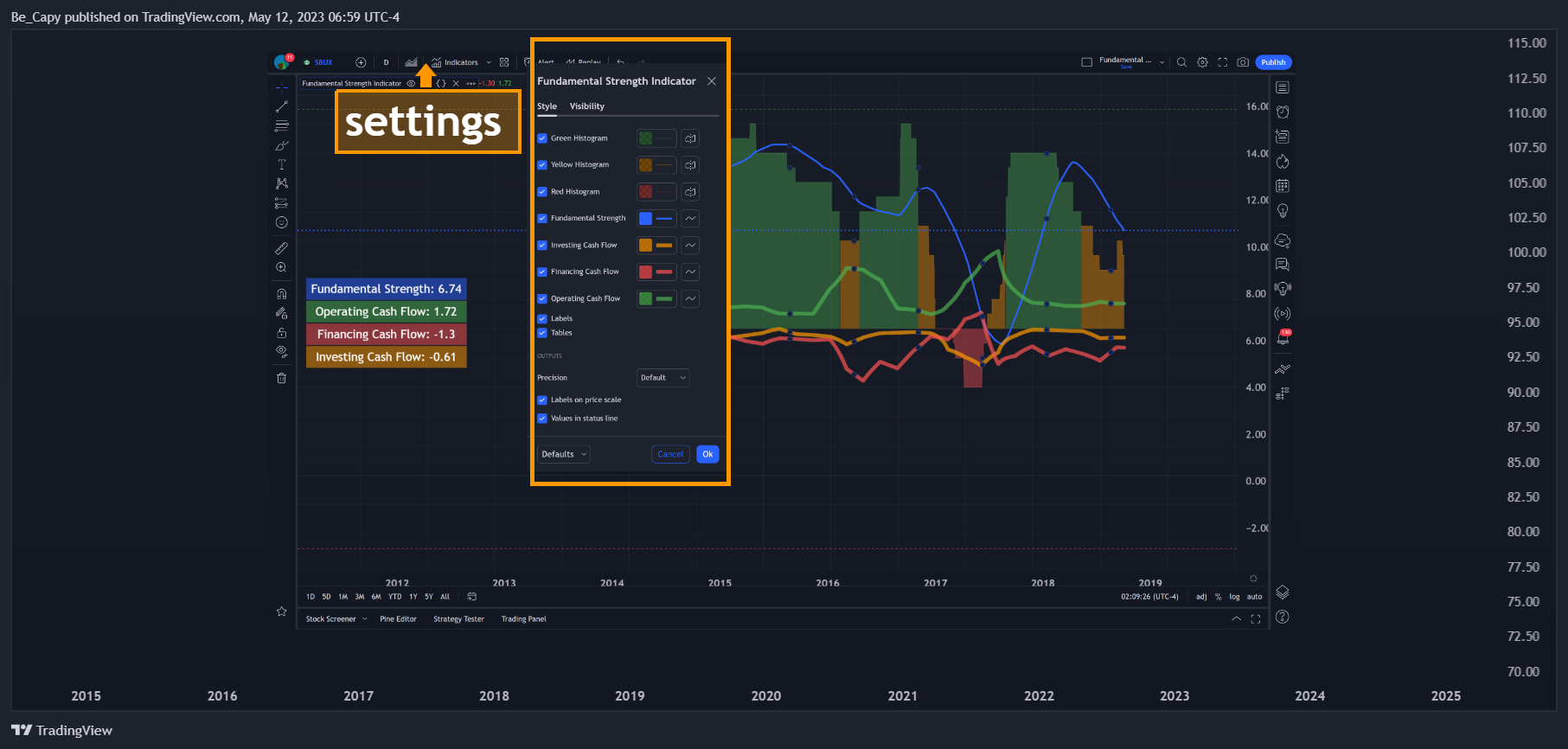Open the notifications bell icon
This screenshot has width=1568, height=749.
pyautogui.click(x=1283, y=338)
